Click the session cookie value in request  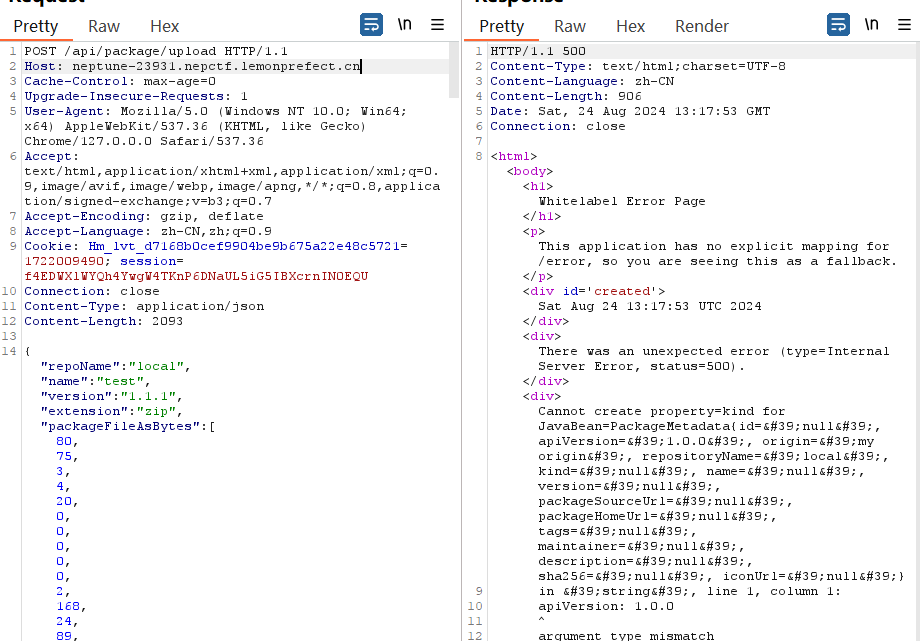(195, 276)
